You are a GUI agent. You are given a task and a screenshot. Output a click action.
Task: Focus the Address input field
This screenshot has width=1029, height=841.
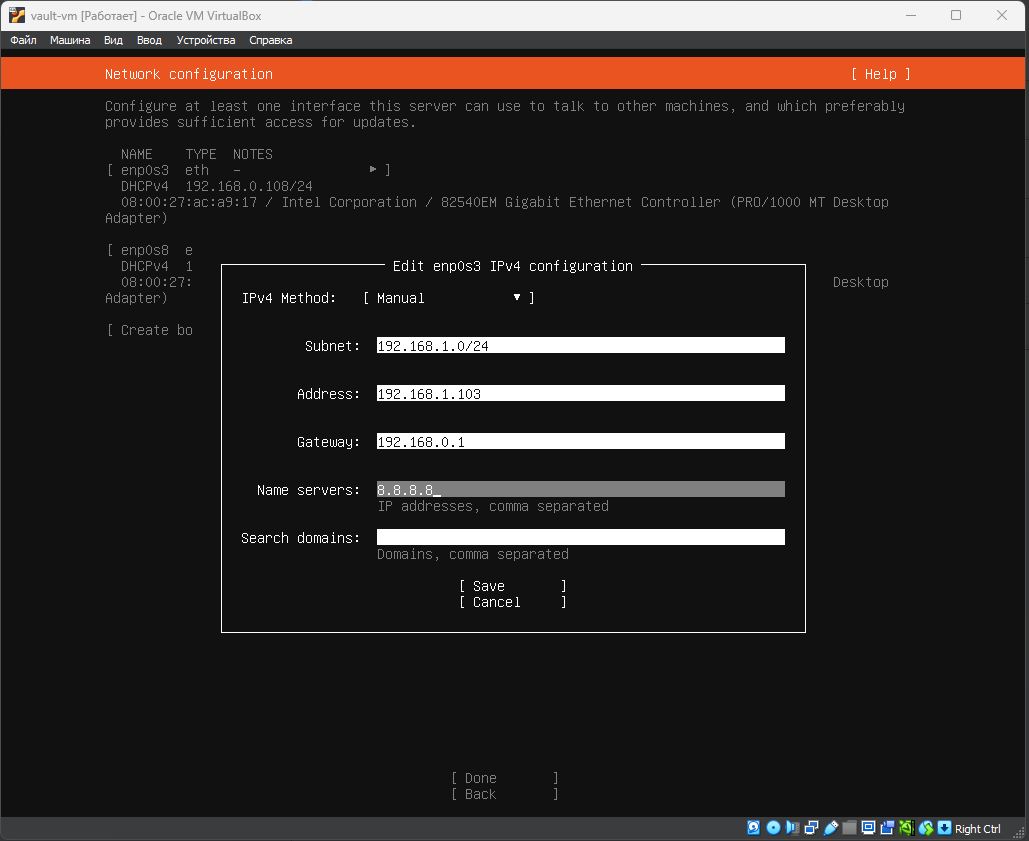[x=580, y=393]
